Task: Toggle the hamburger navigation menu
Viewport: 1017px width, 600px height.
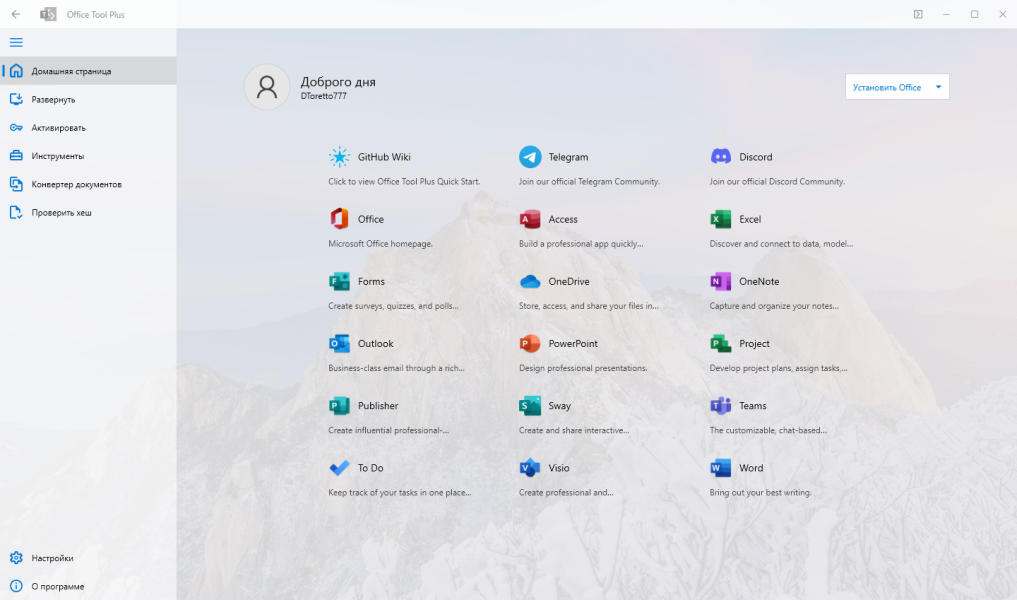Action: tap(16, 43)
